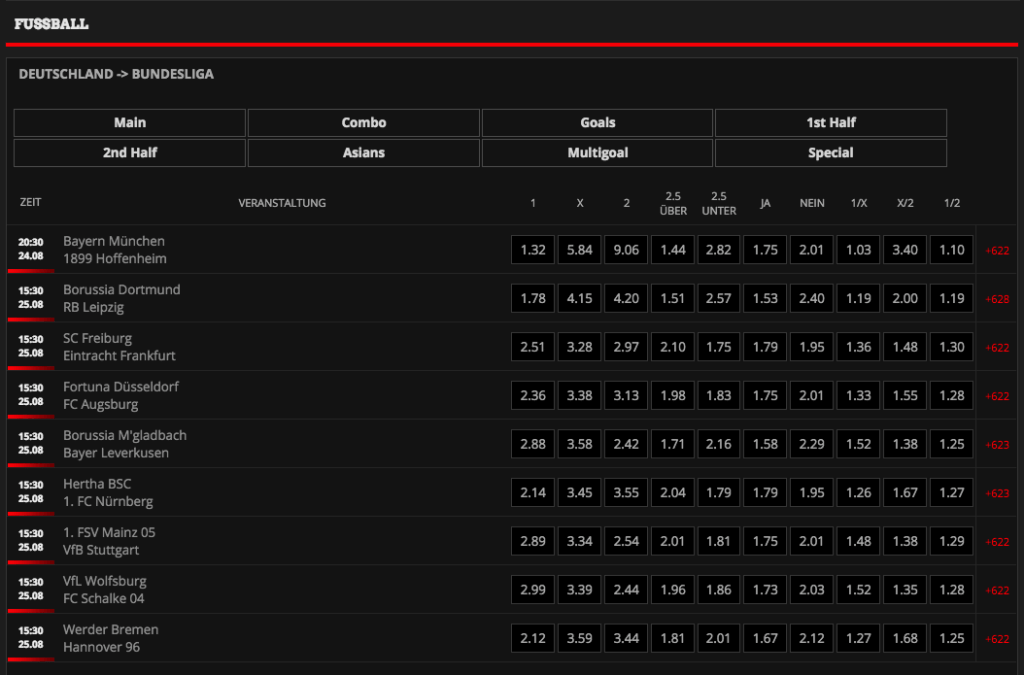Pick Hoffenheim away win odds 9.06
The width and height of the screenshot is (1024, 675).
[626, 250]
